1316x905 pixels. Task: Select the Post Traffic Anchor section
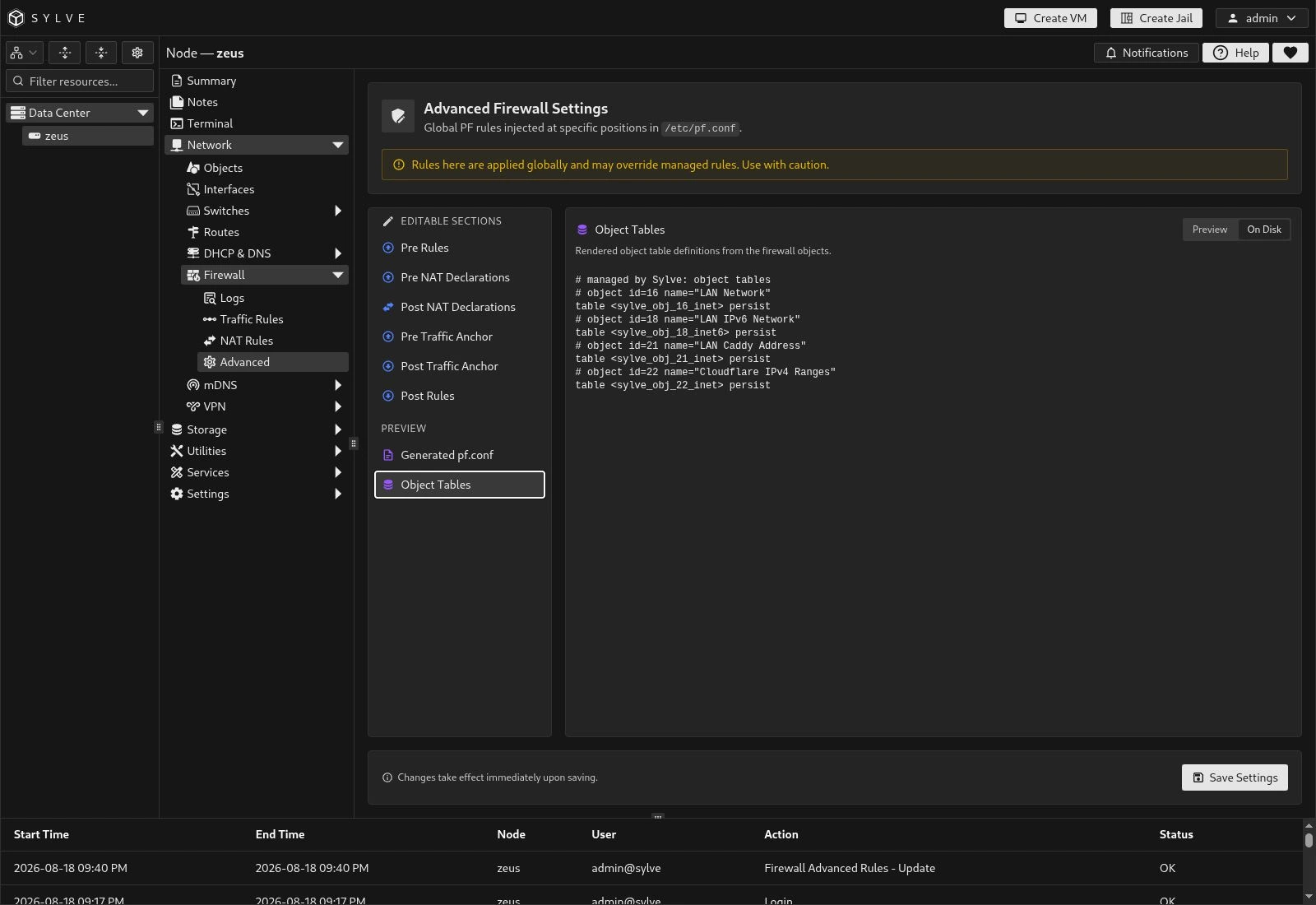coord(460,366)
